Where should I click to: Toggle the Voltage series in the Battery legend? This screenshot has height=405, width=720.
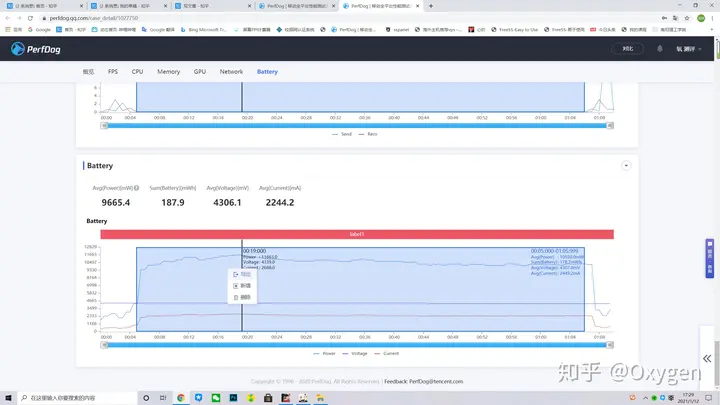[x=355, y=354]
